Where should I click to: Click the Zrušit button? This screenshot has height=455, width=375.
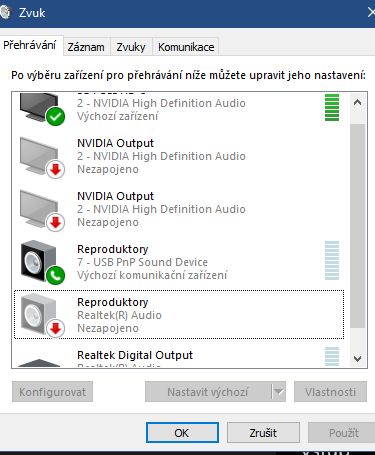point(263,433)
